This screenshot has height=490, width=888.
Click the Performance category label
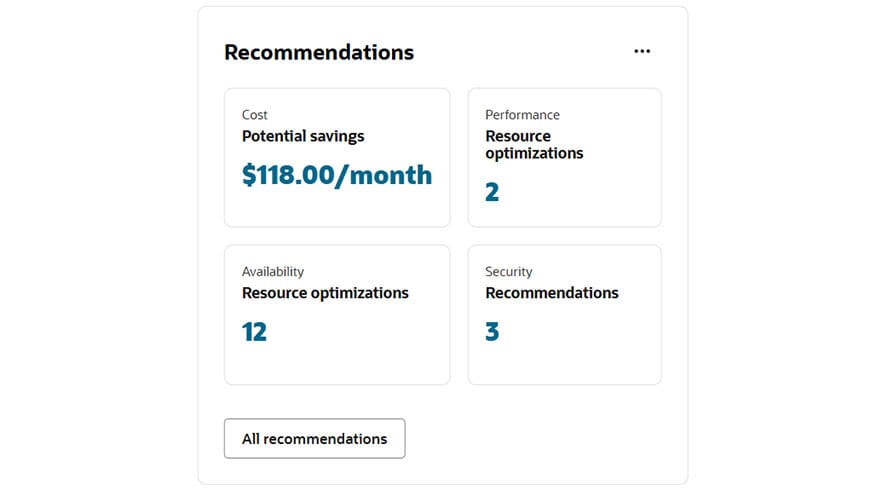click(522, 115)
